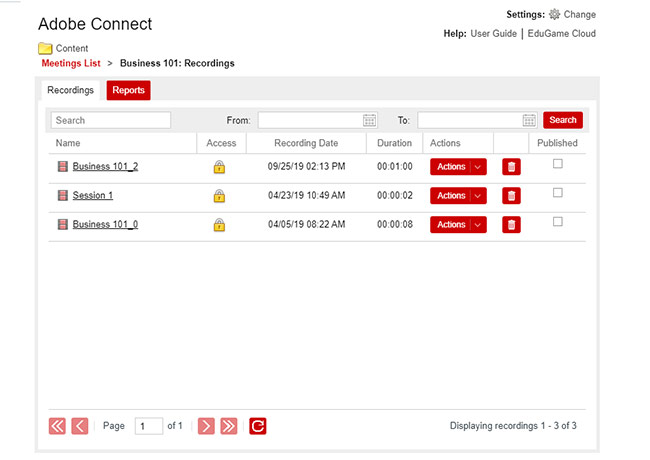The image size is (650, 460).
Task: Click into the From date field
Action: point(318,120)
